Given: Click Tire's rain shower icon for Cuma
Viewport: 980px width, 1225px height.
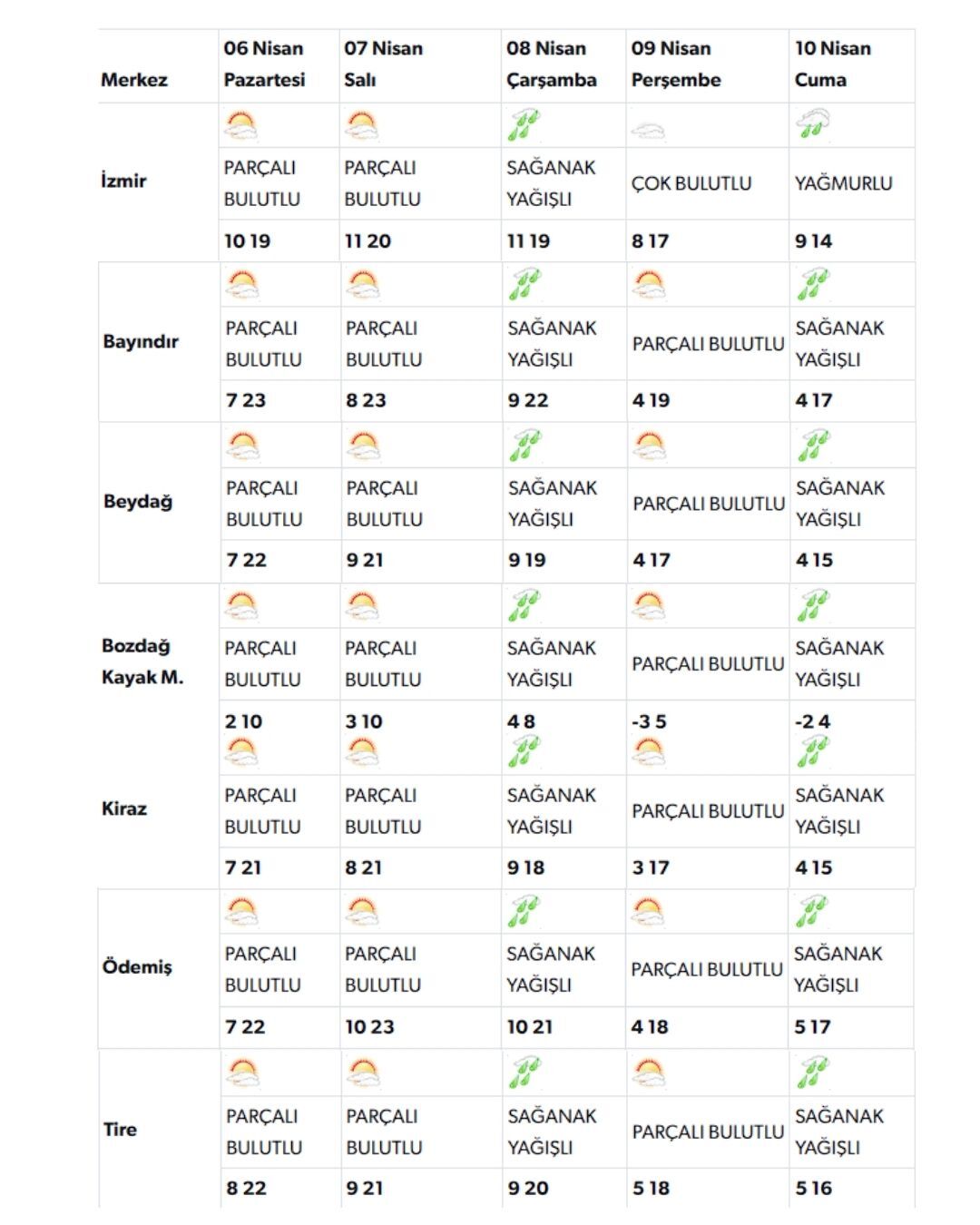Looking at the screenshot, I should click(813, 1073).
